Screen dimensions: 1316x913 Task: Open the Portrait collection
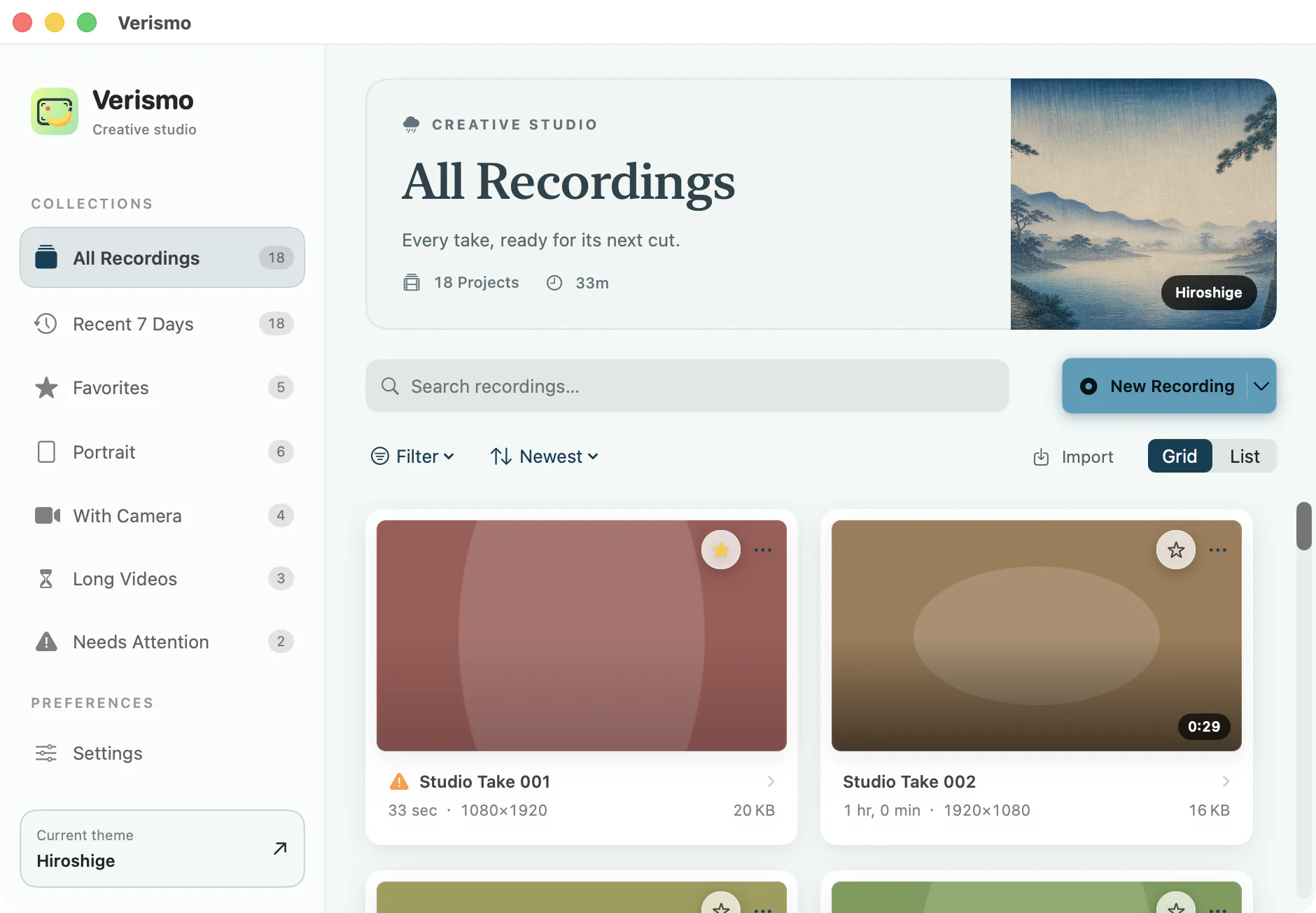pyautogui.click(x=162, y=452)
